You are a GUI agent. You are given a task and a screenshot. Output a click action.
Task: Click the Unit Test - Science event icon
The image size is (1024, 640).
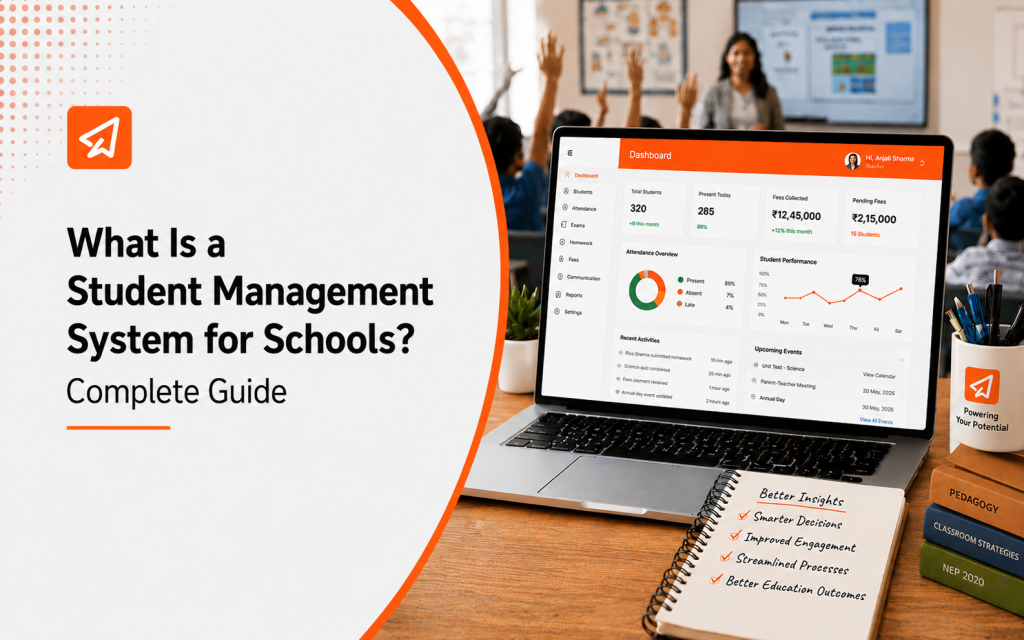pos(756,365)
